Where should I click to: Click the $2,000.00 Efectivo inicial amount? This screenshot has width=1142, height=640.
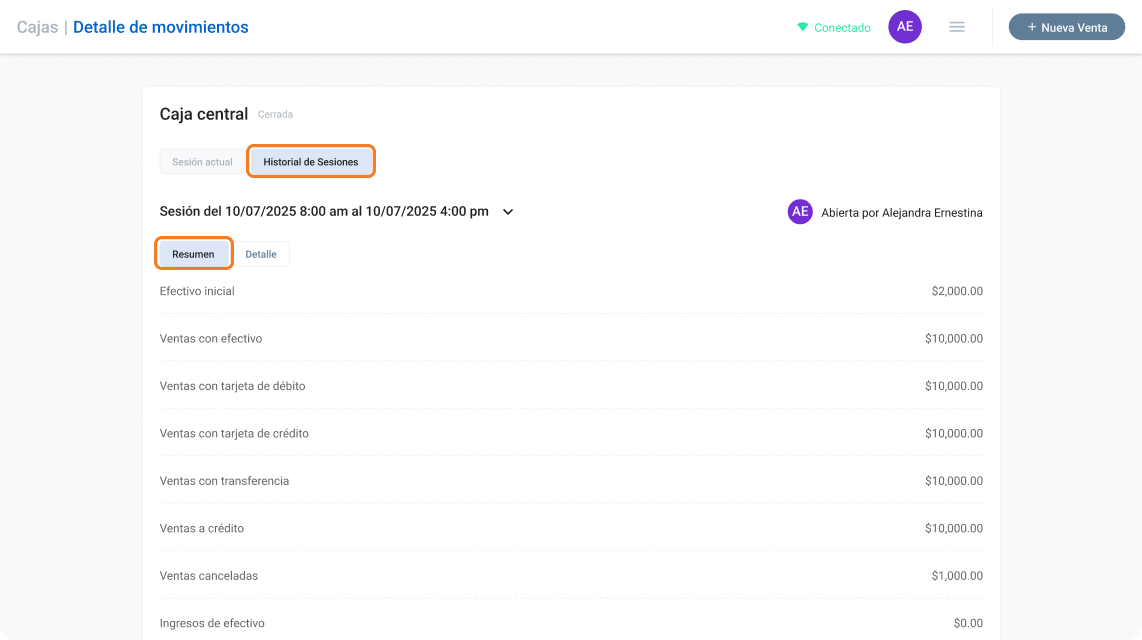point(957,291)
